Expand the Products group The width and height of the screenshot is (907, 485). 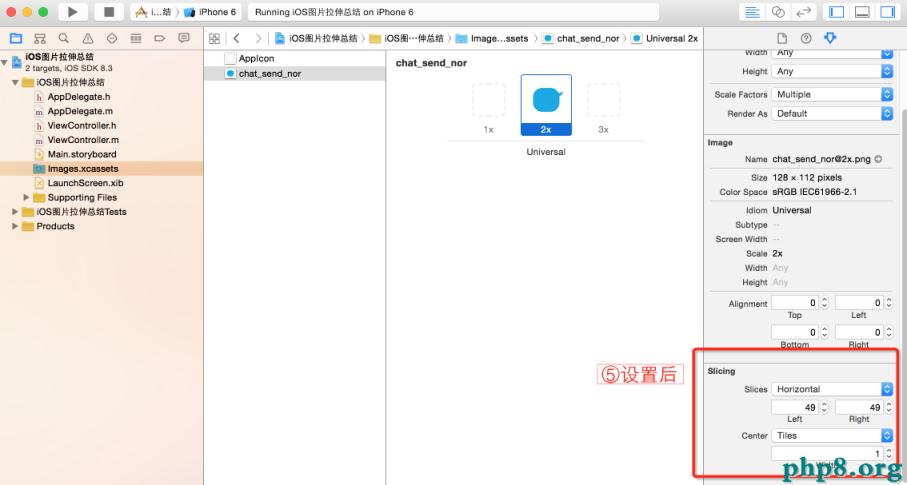click(x=15, y=226)
